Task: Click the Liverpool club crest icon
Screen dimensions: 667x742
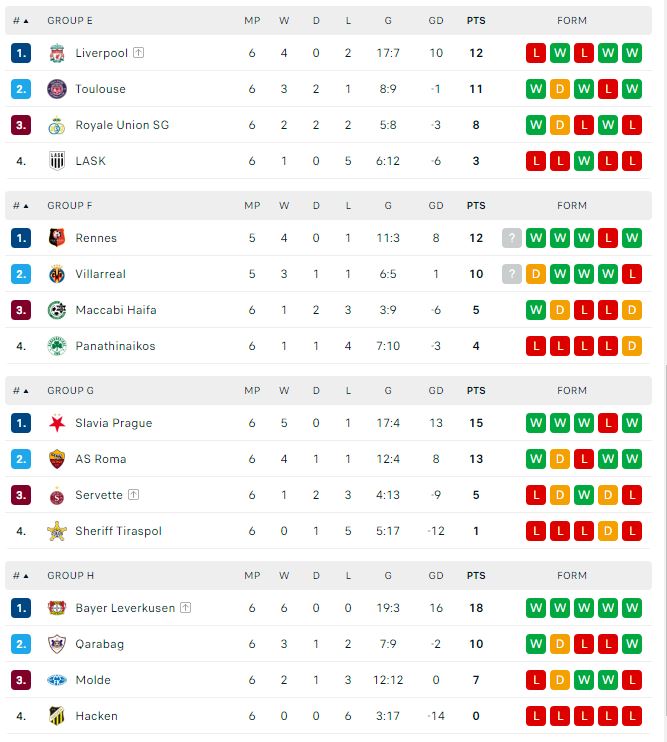Action: 57,53
